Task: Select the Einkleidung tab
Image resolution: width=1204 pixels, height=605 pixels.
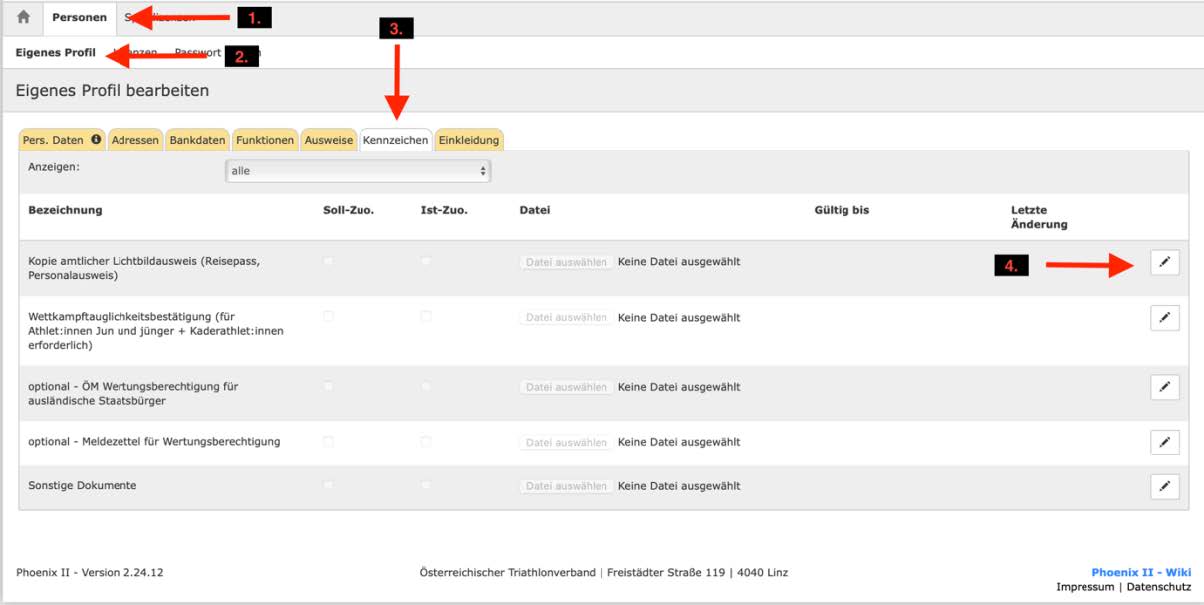Action: (x=469, y=141)
